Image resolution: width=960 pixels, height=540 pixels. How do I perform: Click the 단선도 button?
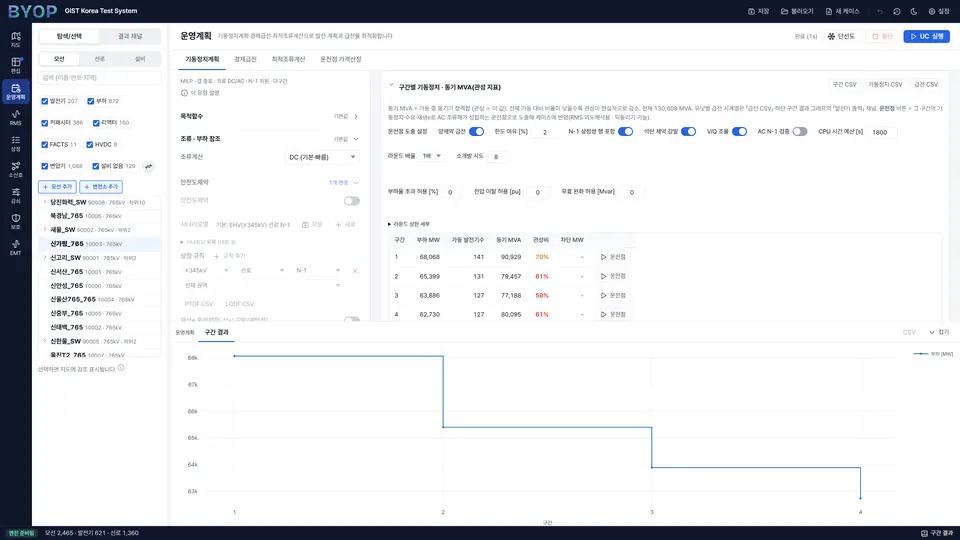coord(841,37)
